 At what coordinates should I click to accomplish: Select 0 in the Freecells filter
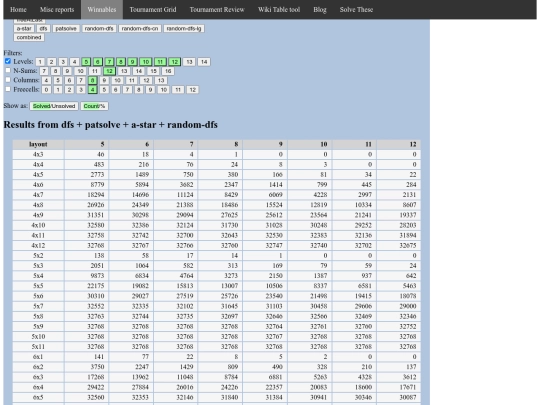pos(46,90)
